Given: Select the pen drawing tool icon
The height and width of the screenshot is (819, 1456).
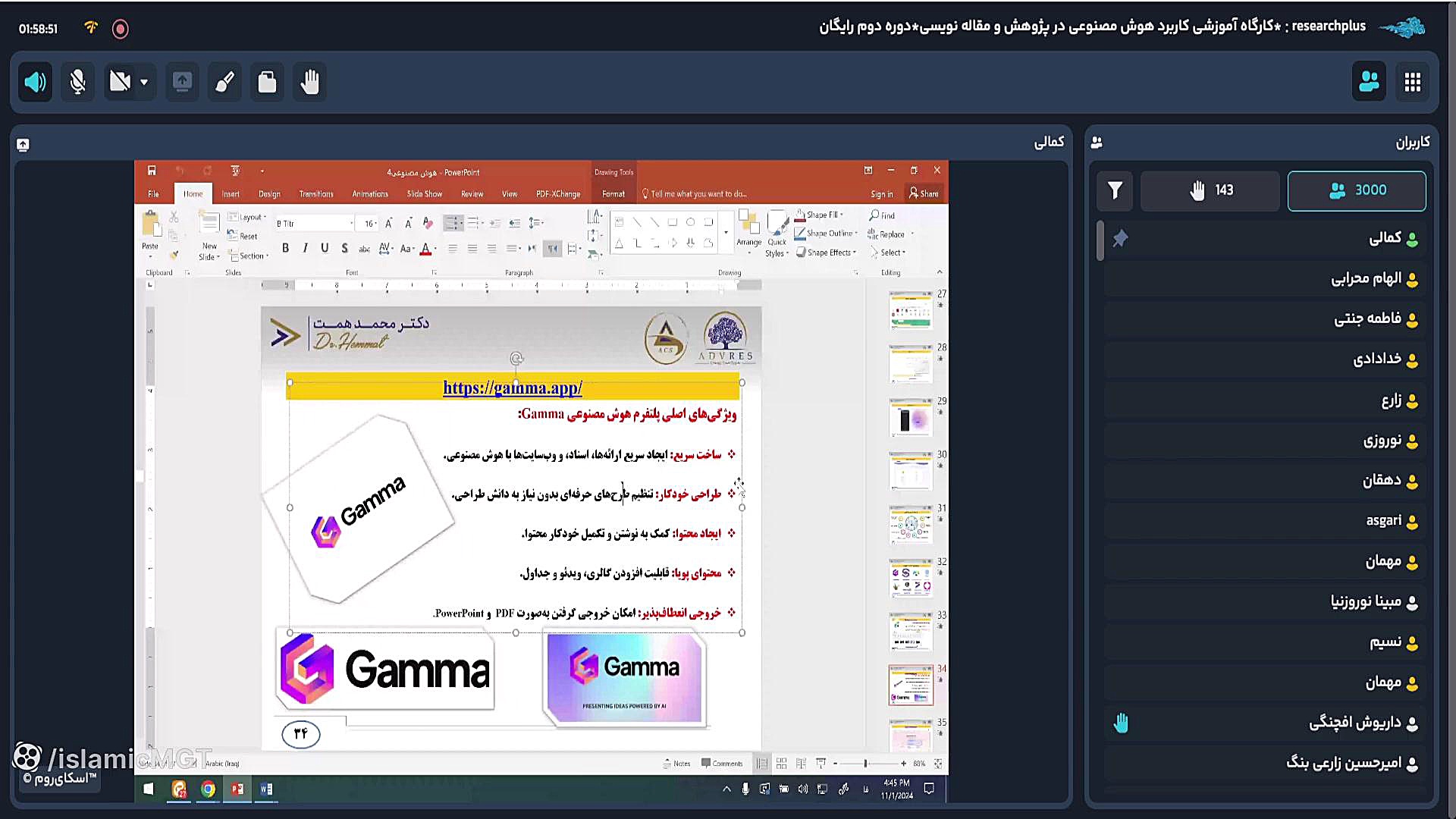Looking at the screenshot, I should pos(224,82).
